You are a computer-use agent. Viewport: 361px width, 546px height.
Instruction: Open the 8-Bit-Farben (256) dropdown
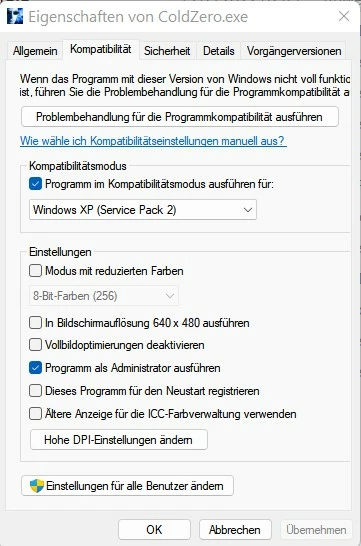tap(104, 296)
